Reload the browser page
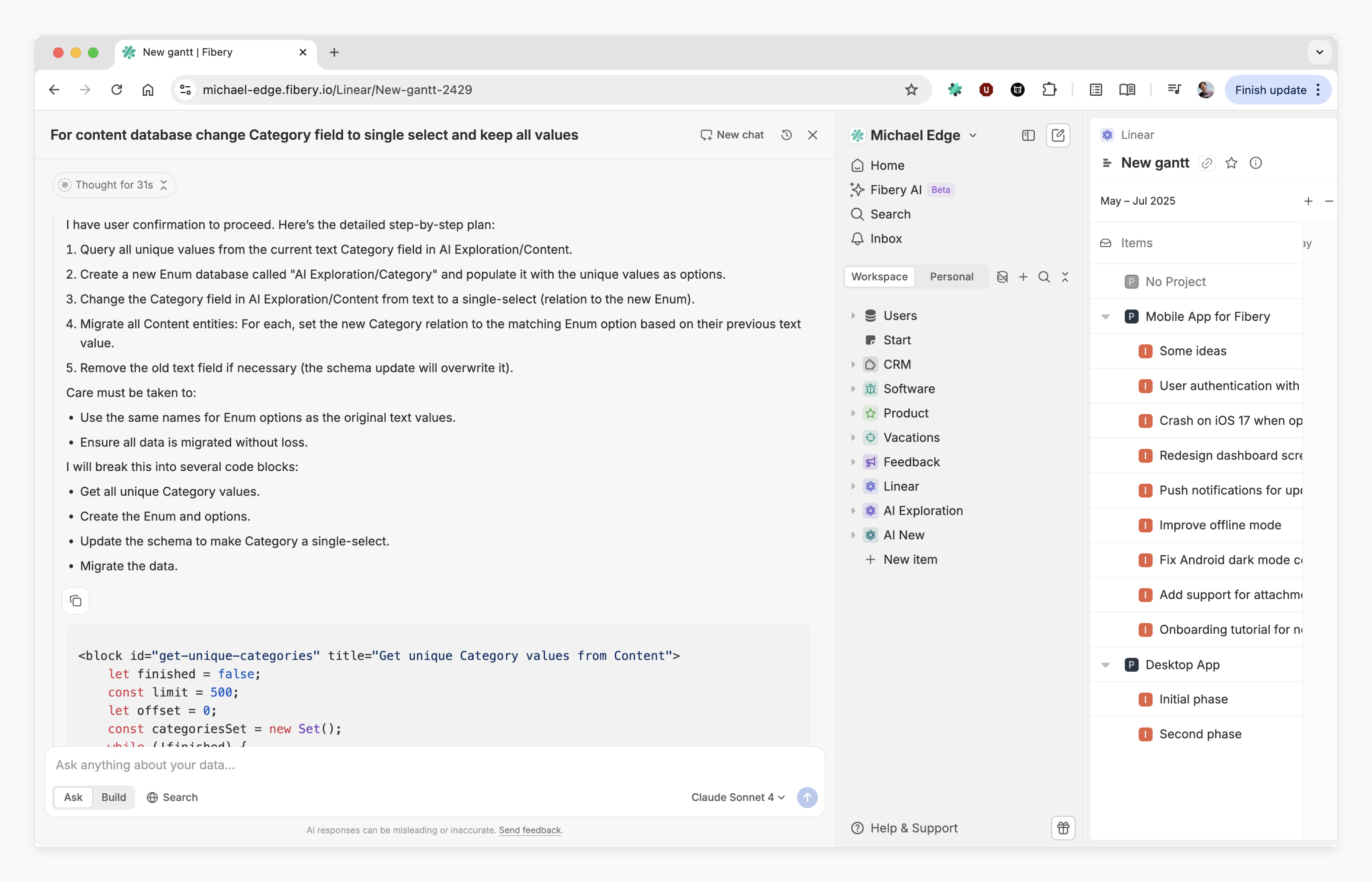This screenshot has height=882, width=1372. pos(117,90)
